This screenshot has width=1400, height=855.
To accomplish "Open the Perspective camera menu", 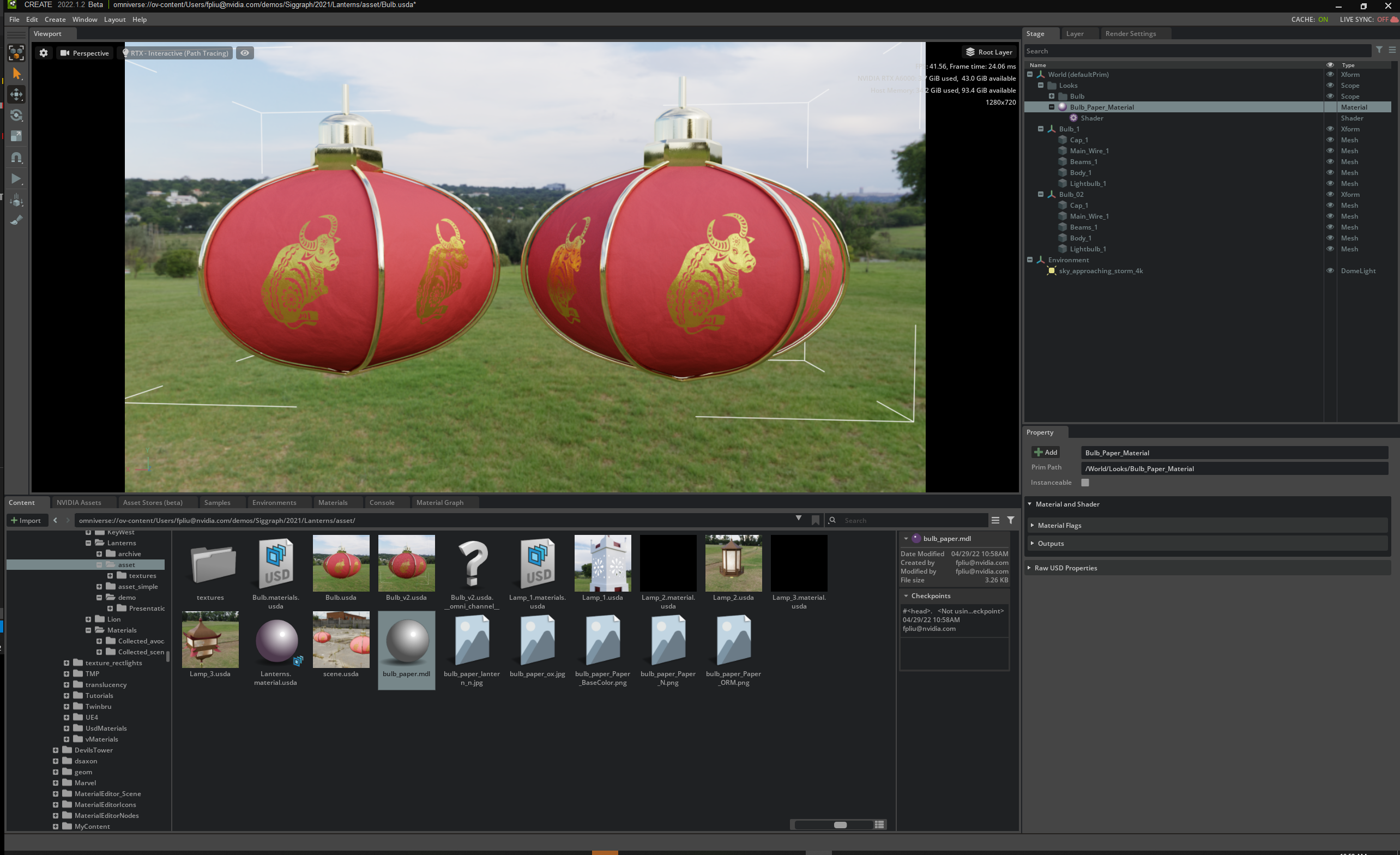I will tap(85, 53).
